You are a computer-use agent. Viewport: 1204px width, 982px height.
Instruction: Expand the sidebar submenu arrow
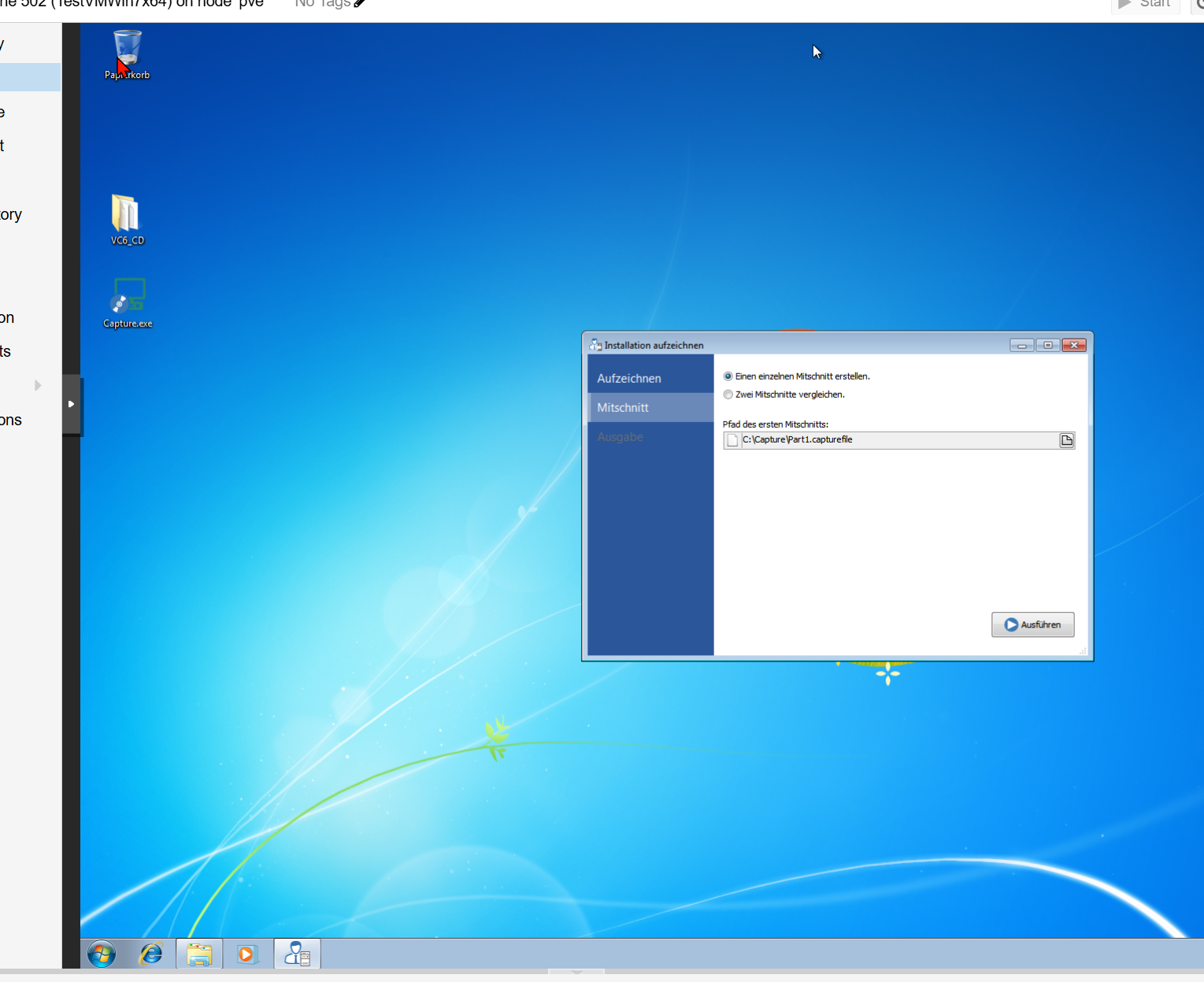(37, 385)
